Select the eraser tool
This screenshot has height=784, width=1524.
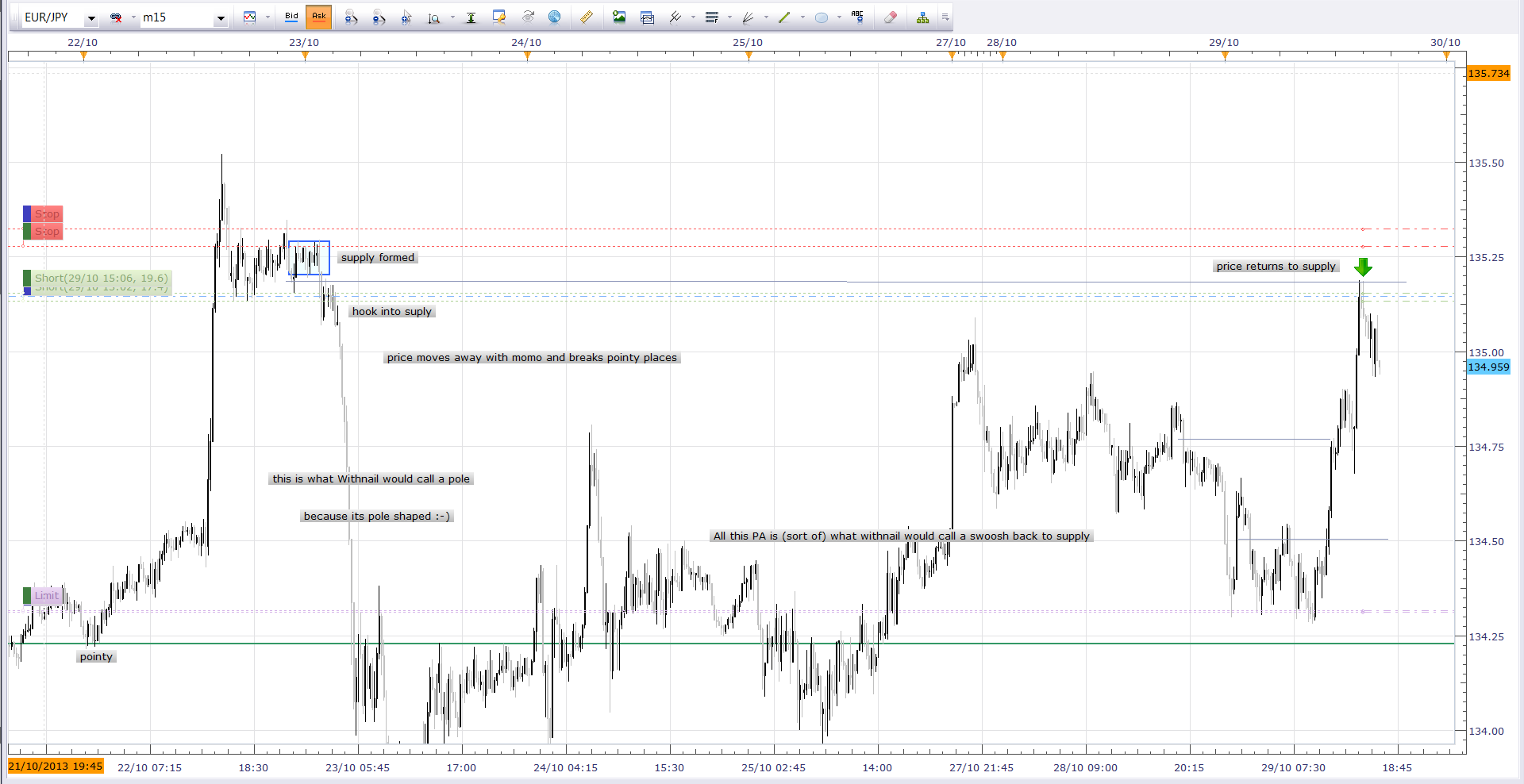pyautogui.click(x=891, y=17)
